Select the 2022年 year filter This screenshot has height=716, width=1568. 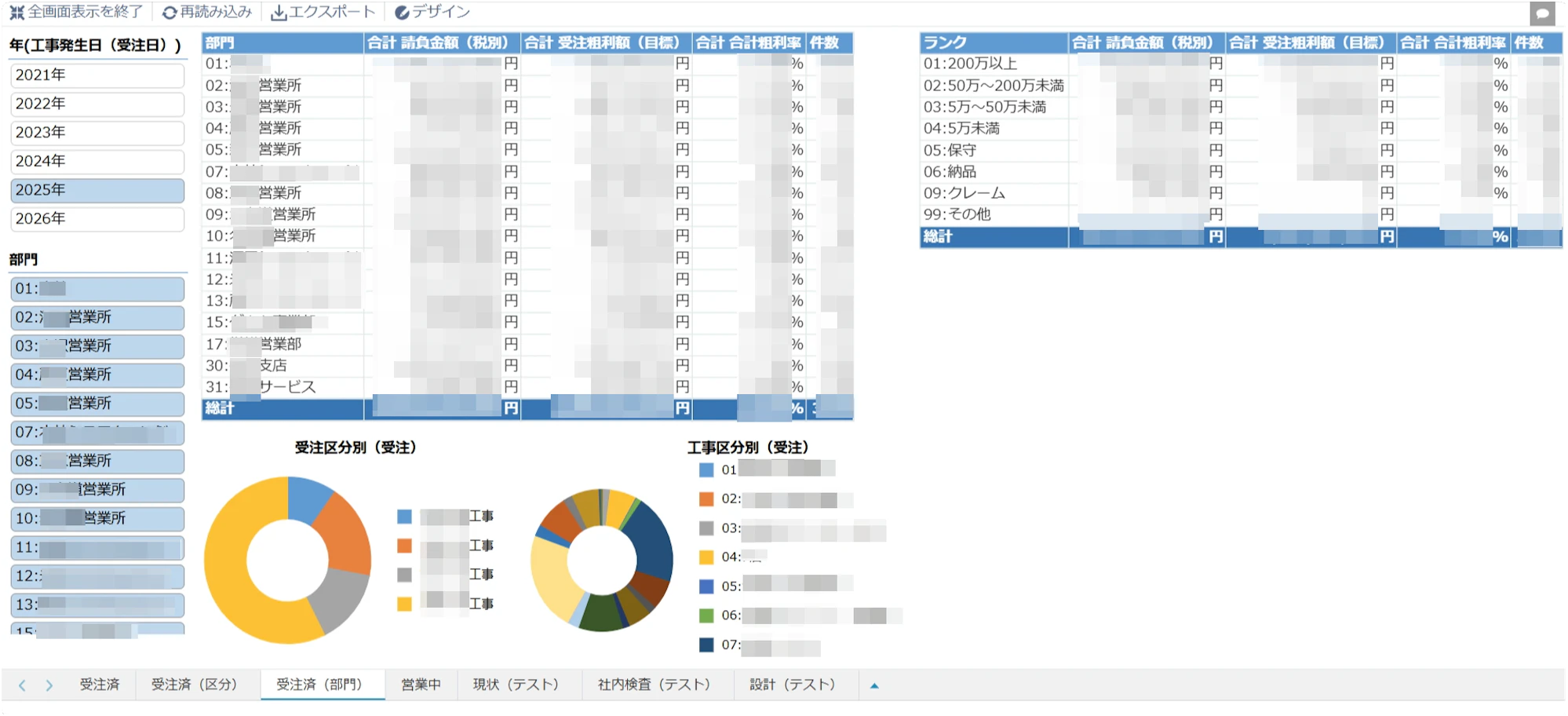97,104
